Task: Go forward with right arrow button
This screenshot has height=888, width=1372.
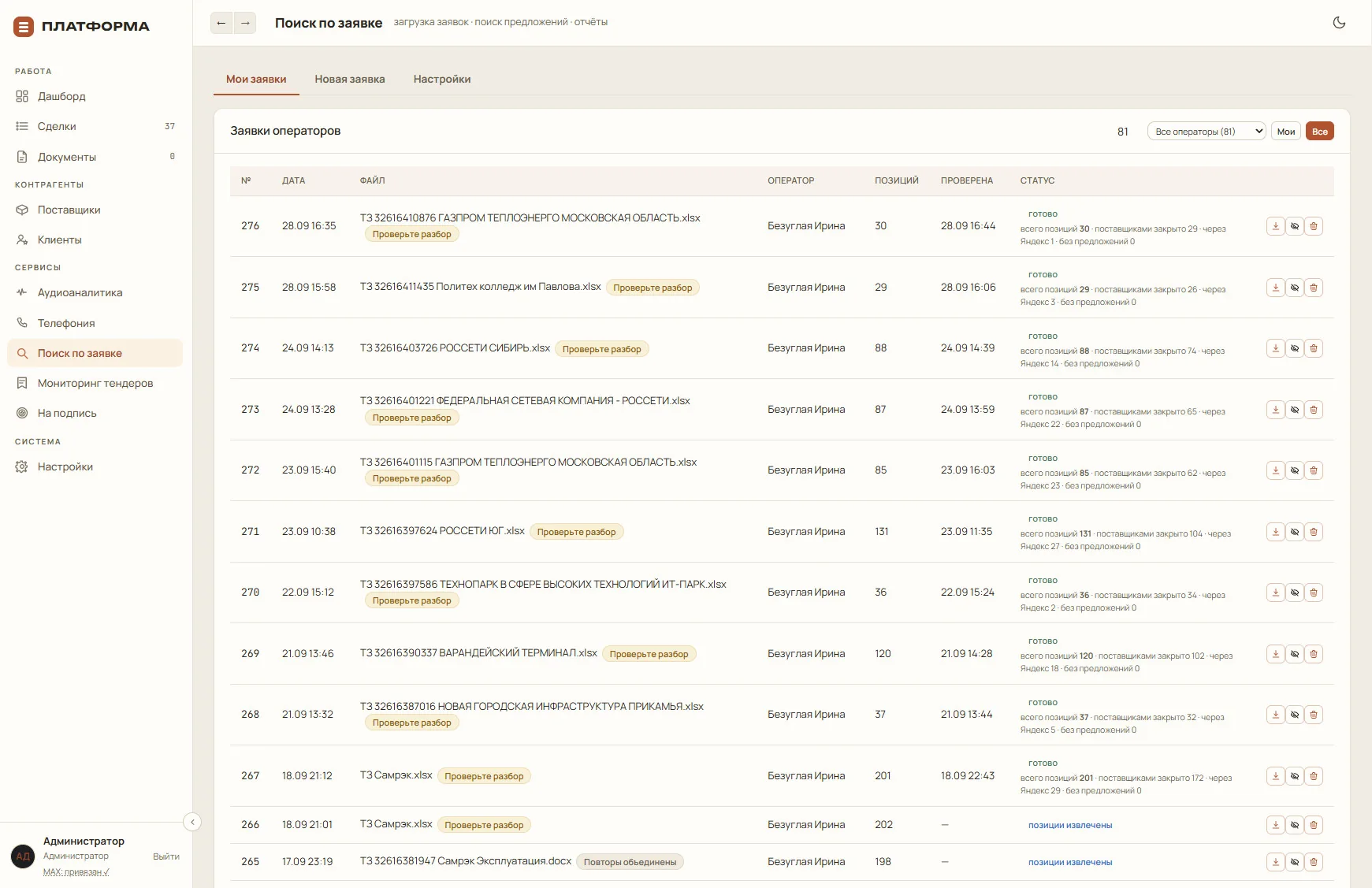Action: coord(245,23)
